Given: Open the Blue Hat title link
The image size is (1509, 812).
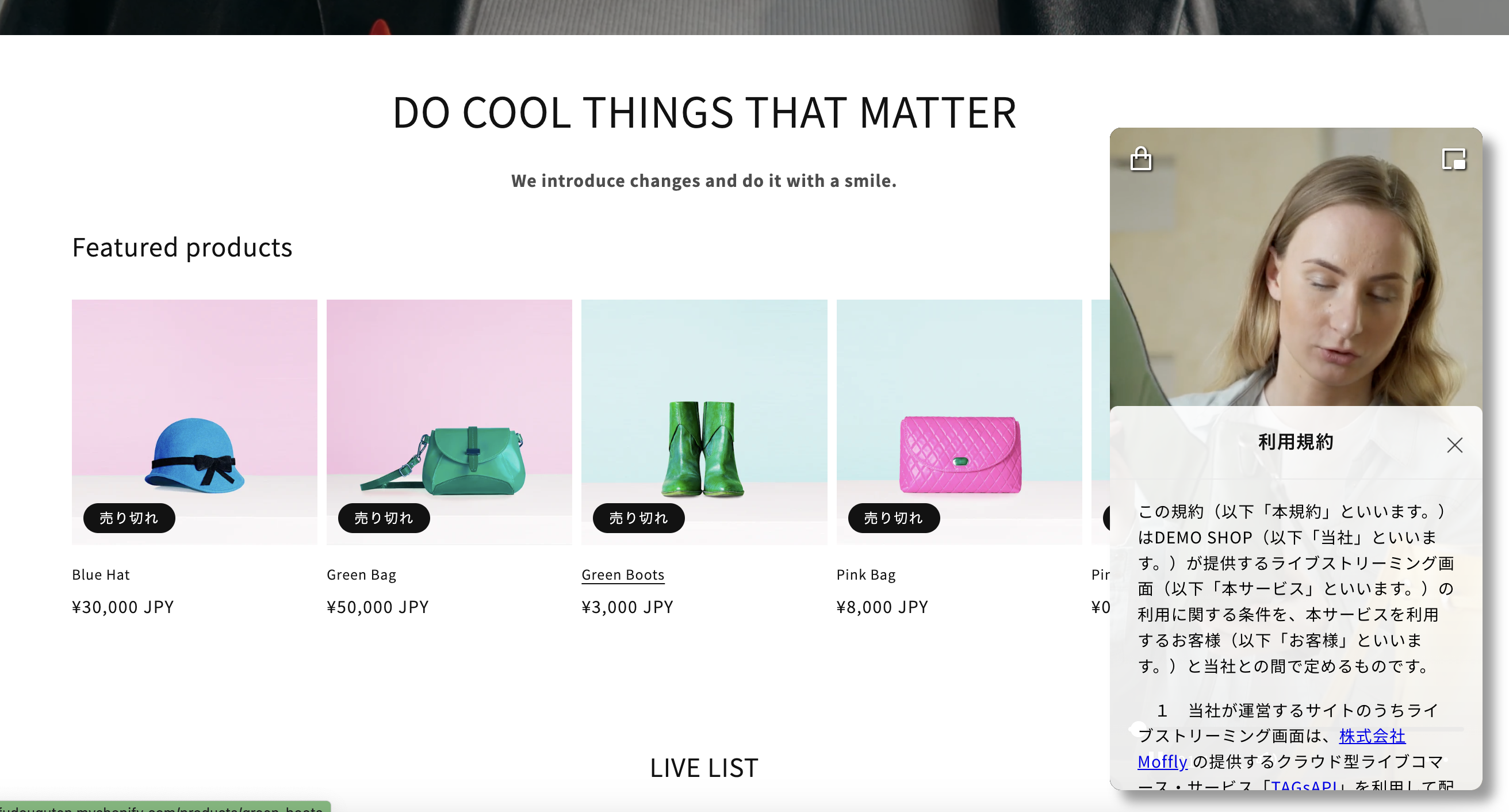Looking at the screenshot, I should click(101, 574).
